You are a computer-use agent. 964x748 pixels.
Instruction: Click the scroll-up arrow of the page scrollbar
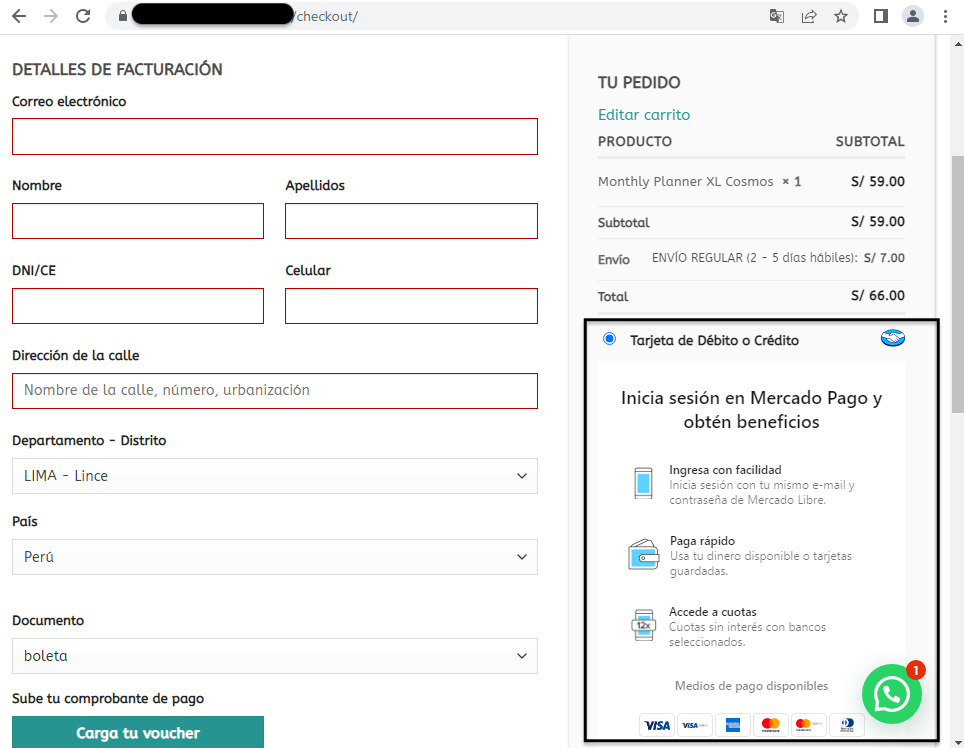coord(958,44)
